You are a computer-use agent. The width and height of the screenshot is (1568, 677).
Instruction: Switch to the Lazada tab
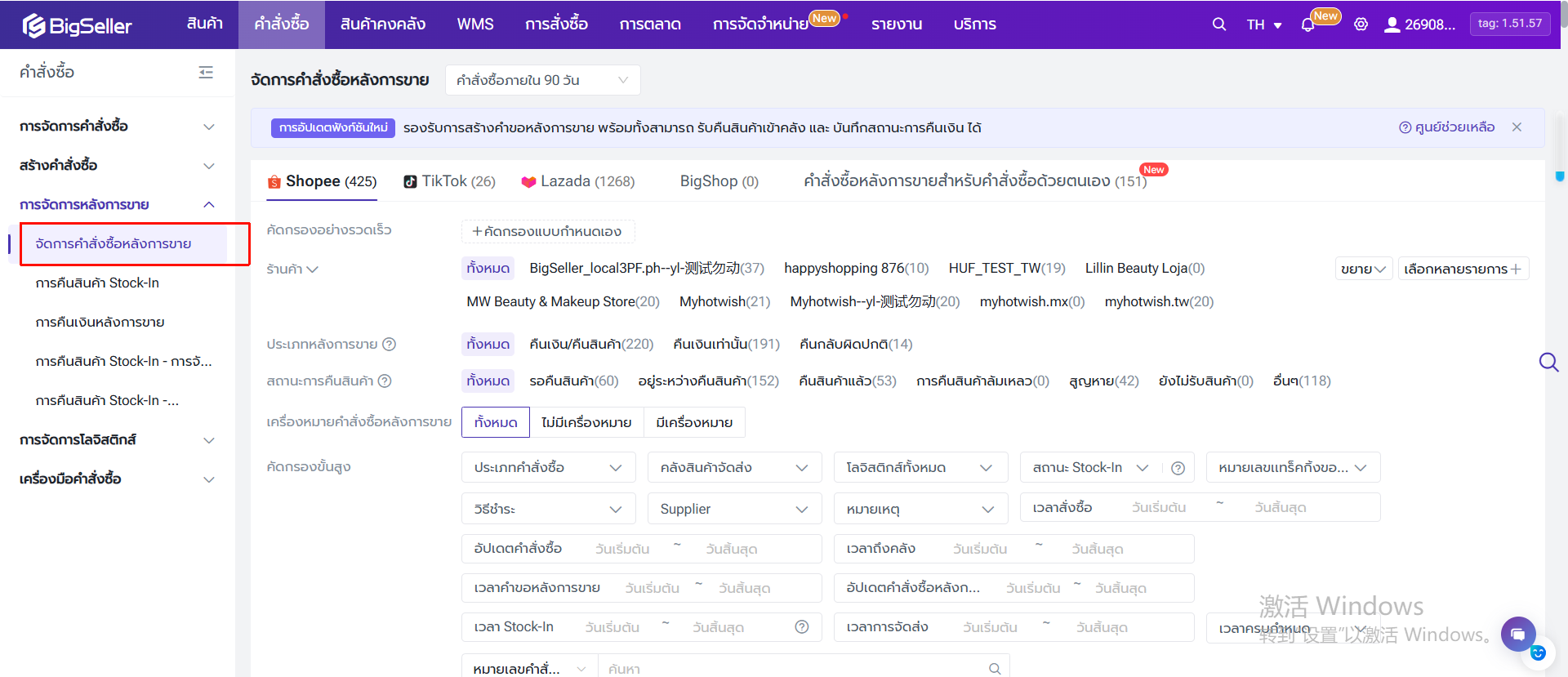point(578,181)
